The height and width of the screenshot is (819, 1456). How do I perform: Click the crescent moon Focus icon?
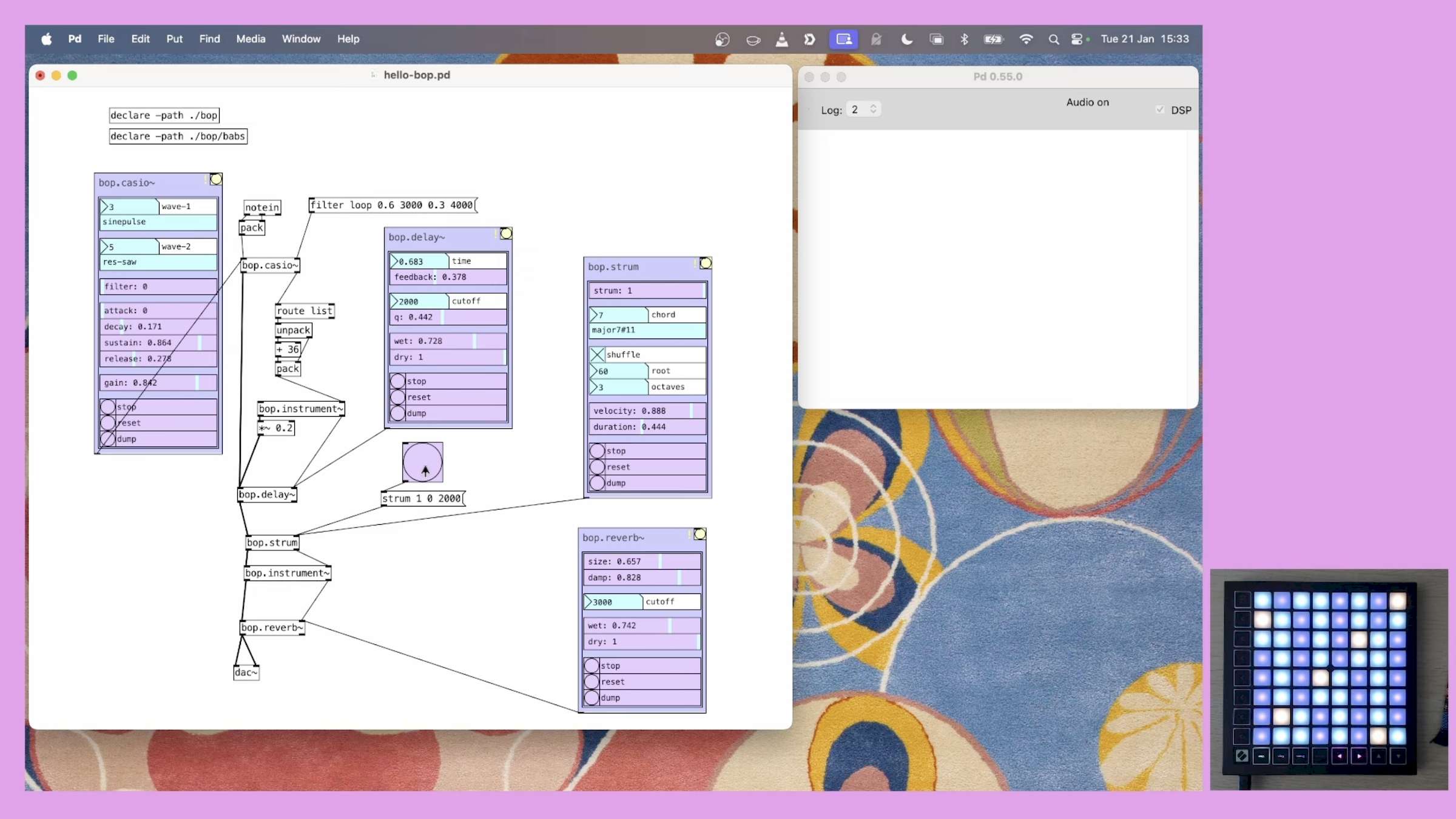(906, 39)
